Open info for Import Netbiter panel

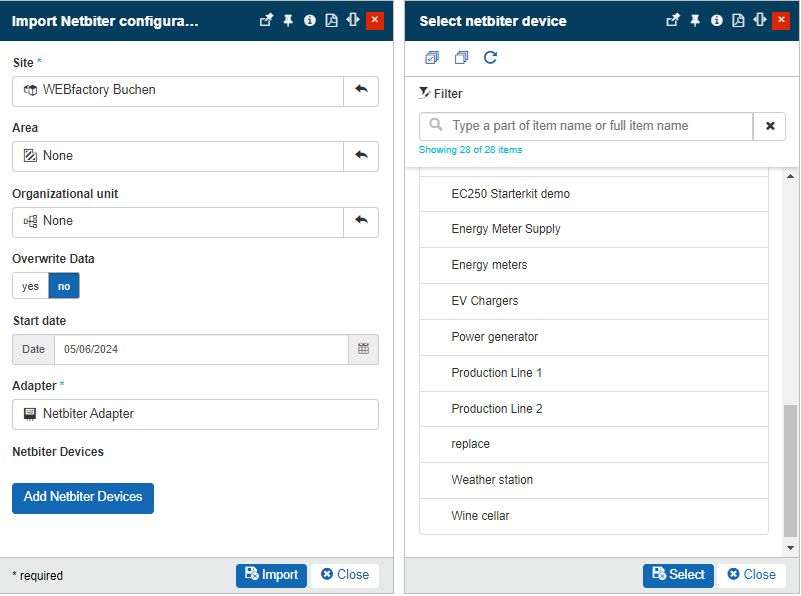310,20
